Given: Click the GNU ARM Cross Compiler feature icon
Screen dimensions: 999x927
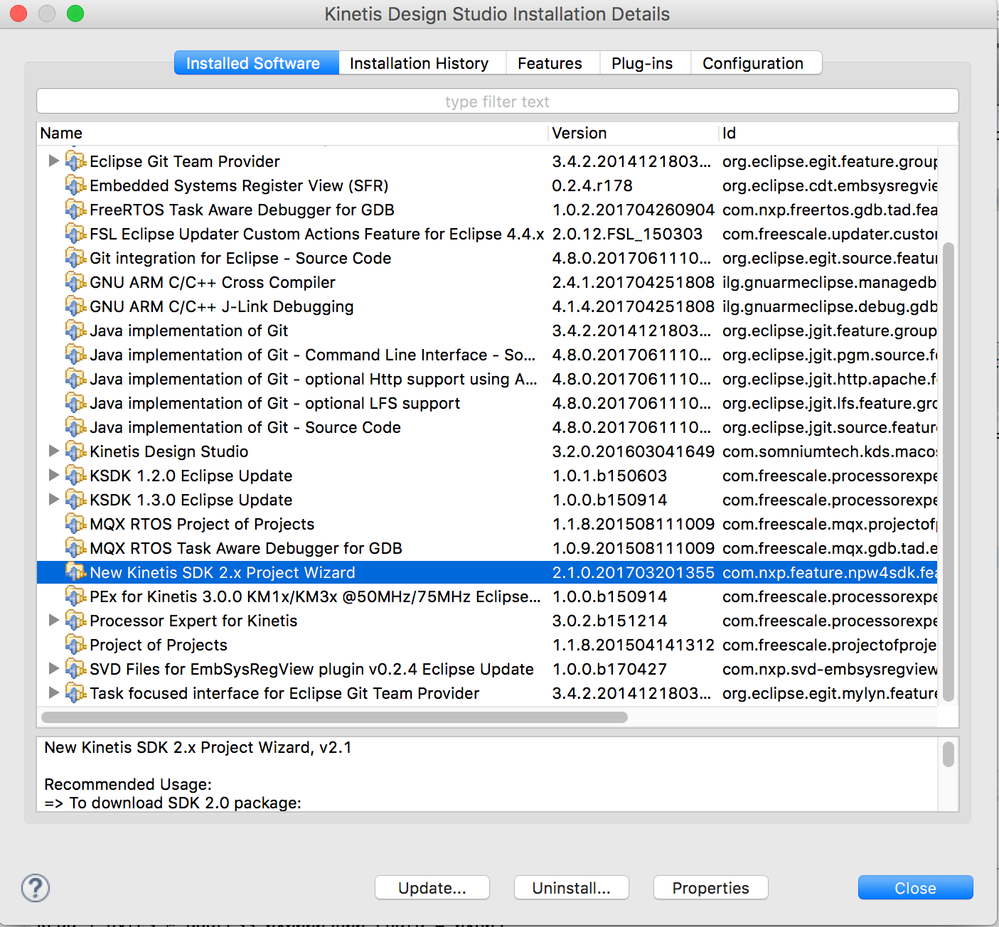Looking at the screenshot, I should pyautogui.click(x=75, y=282).
